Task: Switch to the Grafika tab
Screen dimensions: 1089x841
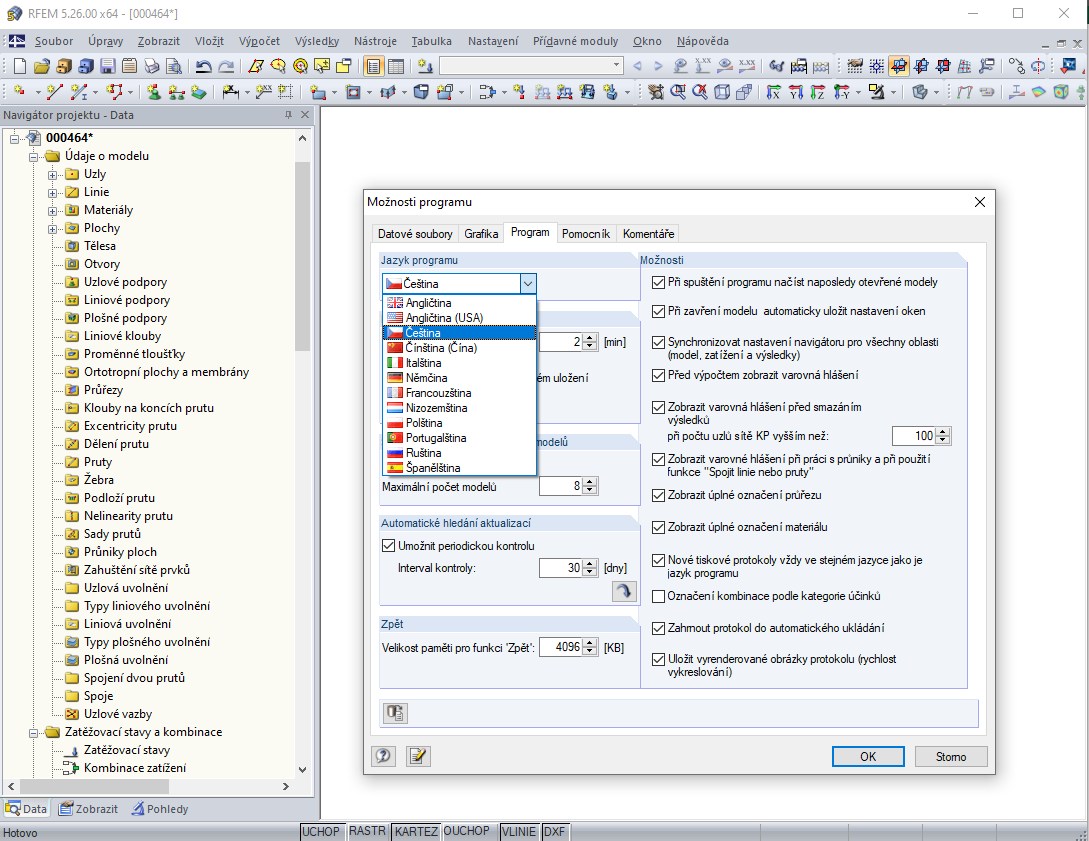Action: click(481, 234)
